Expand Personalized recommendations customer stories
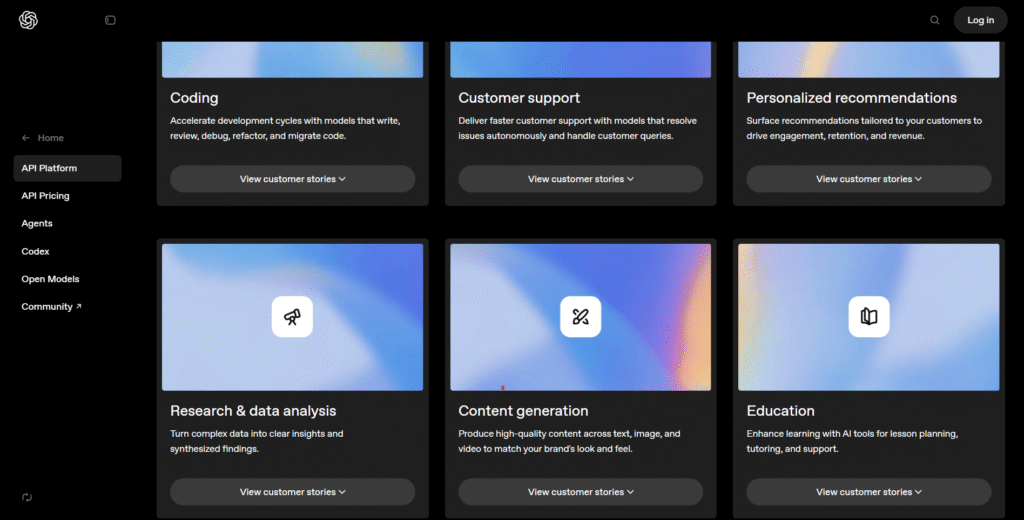 coord(868,179)
